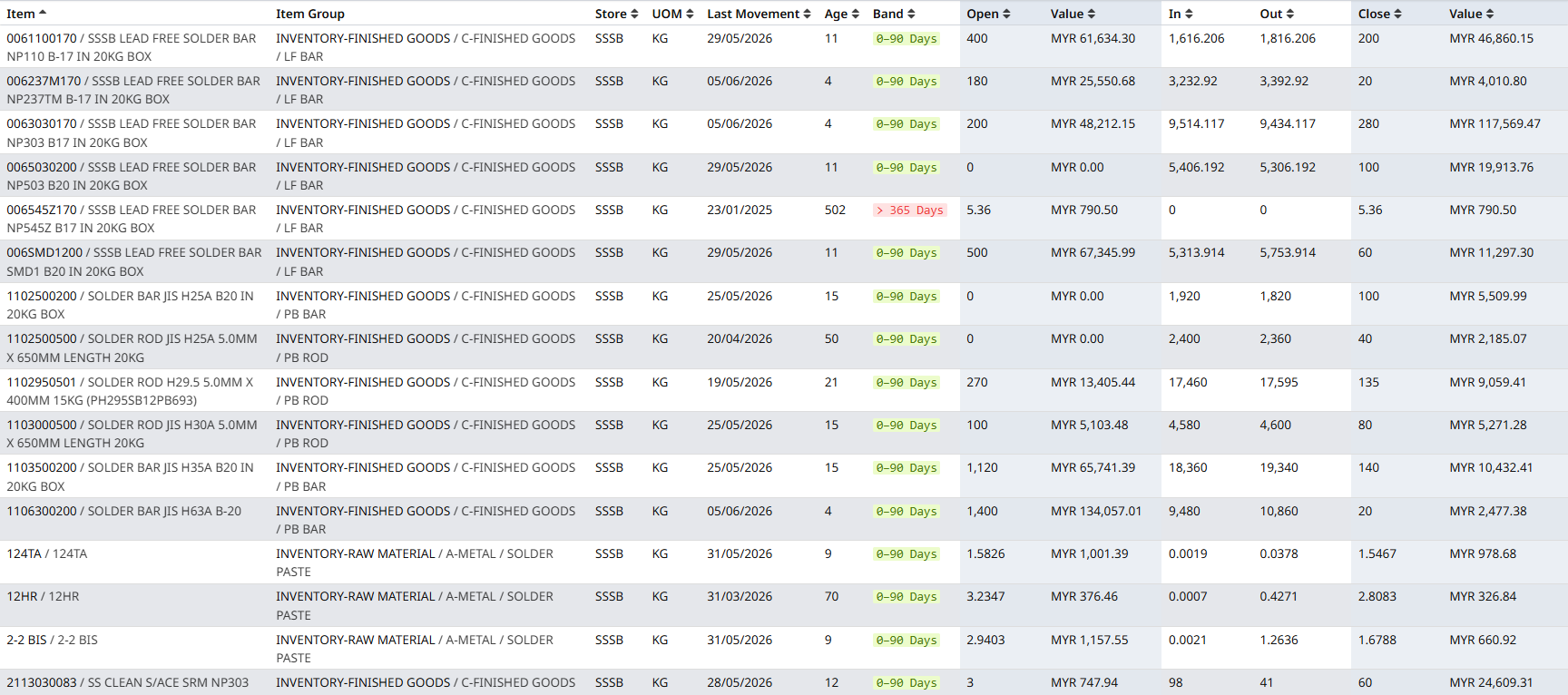Click opening value MYR 61,634.30

tap(1093, 38)
